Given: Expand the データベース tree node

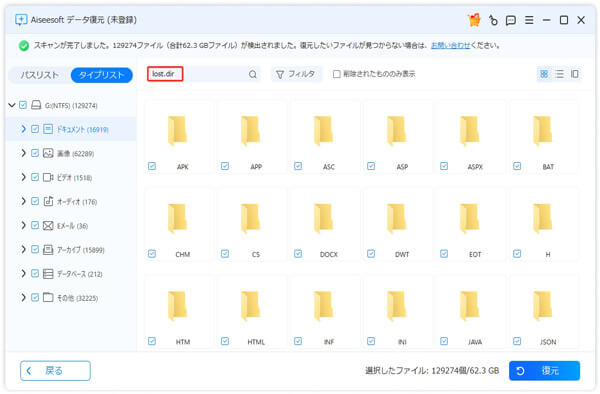Looking at the screenshot, I should pos(23,274).
